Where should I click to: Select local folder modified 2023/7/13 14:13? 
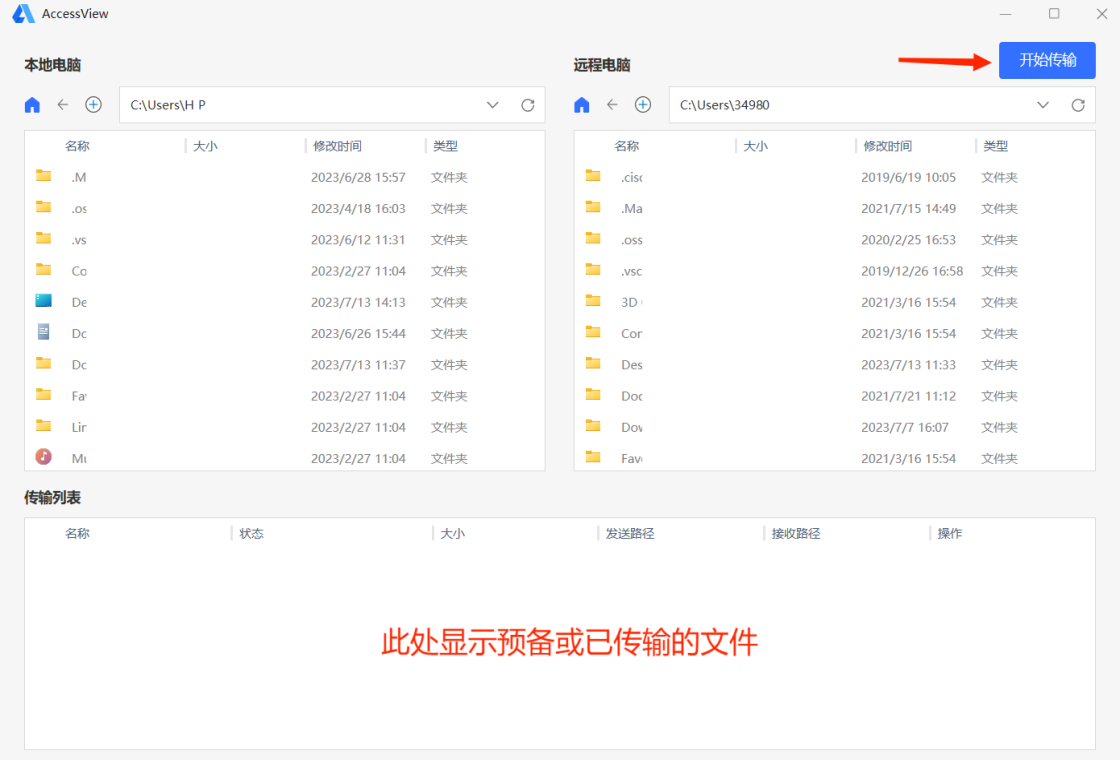(x=285, y=302)
